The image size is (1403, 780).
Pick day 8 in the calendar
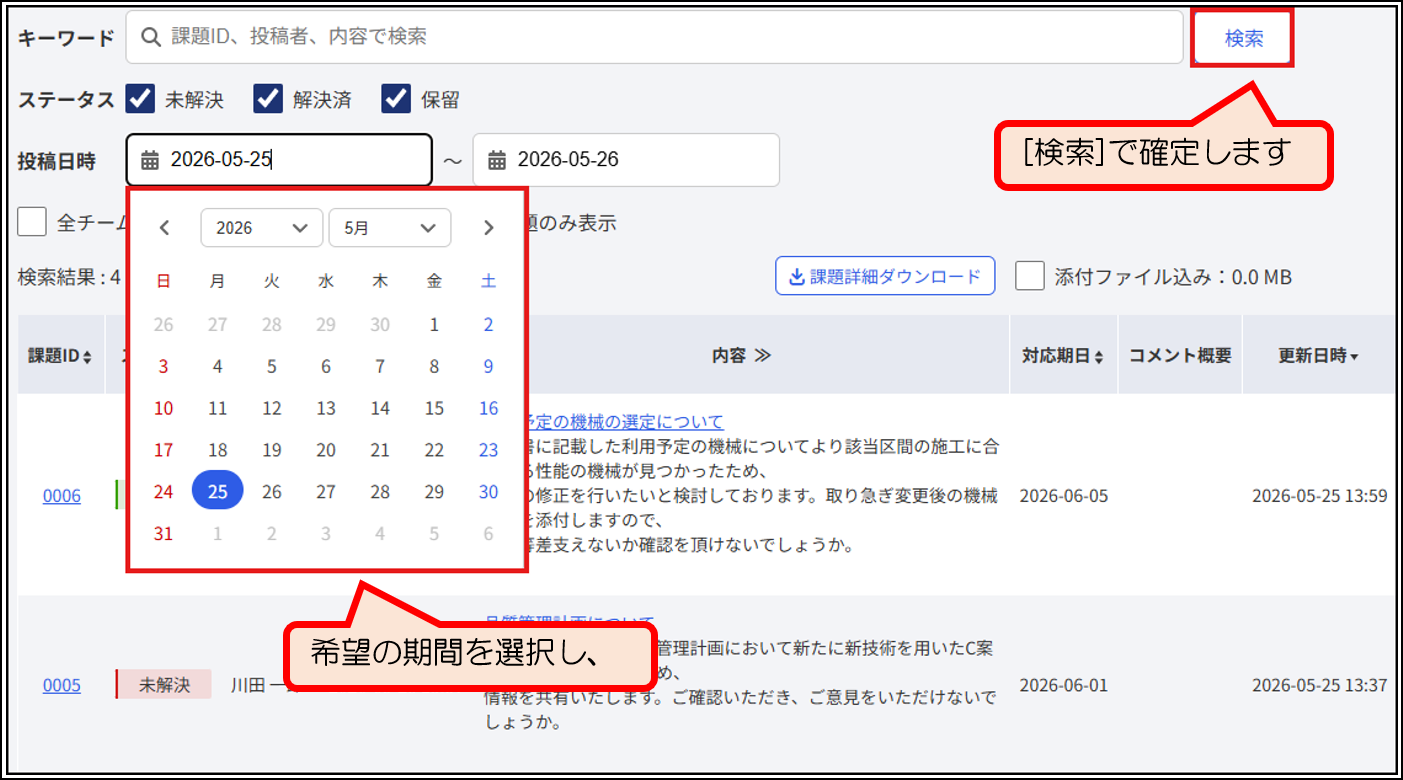[x=434, y=366]
